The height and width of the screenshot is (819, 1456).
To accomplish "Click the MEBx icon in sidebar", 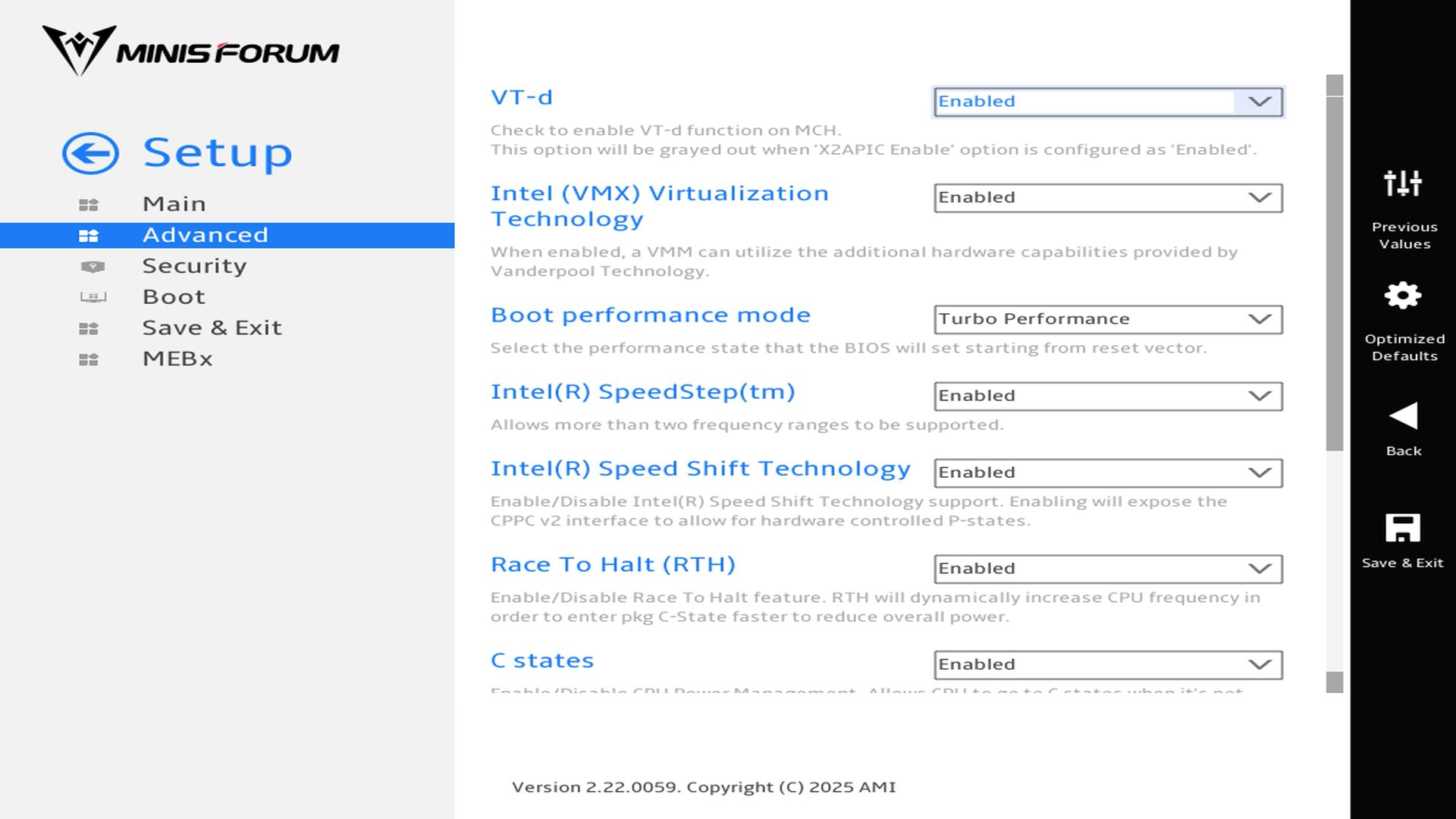I will 89,359.
